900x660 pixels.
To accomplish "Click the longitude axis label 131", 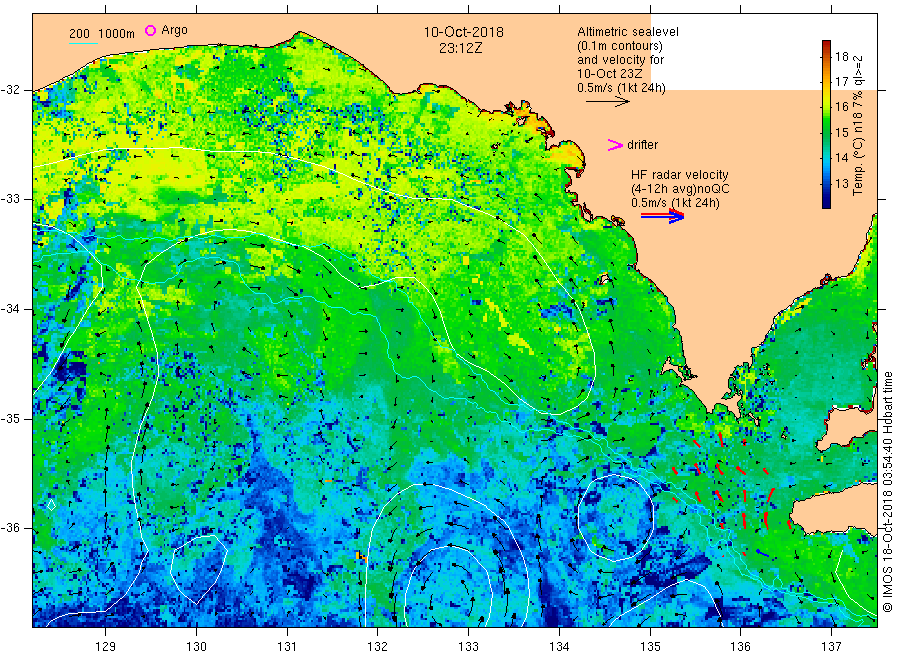I will pyautogui.click(x=287, y=647).
